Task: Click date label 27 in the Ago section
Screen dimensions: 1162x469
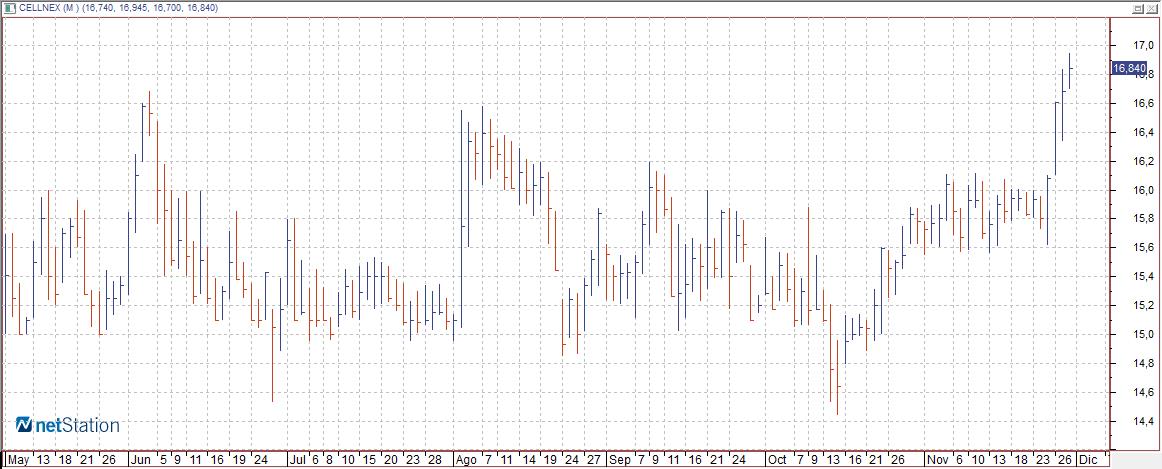Action: tap(593, 459)
